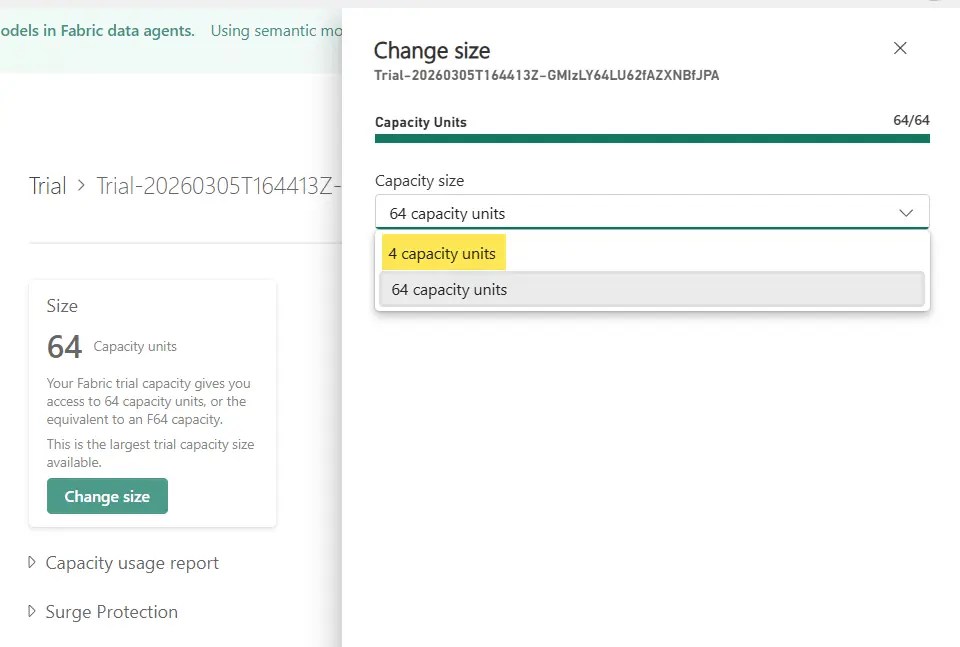This screenshot has width=960, height=647.
Task: Click the large 64 value in Size card
Action: (64, 346)
